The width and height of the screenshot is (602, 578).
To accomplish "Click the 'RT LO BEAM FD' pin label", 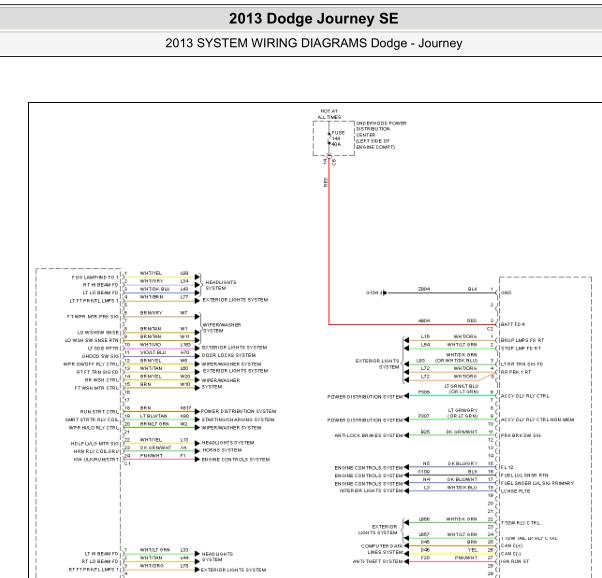I will (x=100, y=561).
